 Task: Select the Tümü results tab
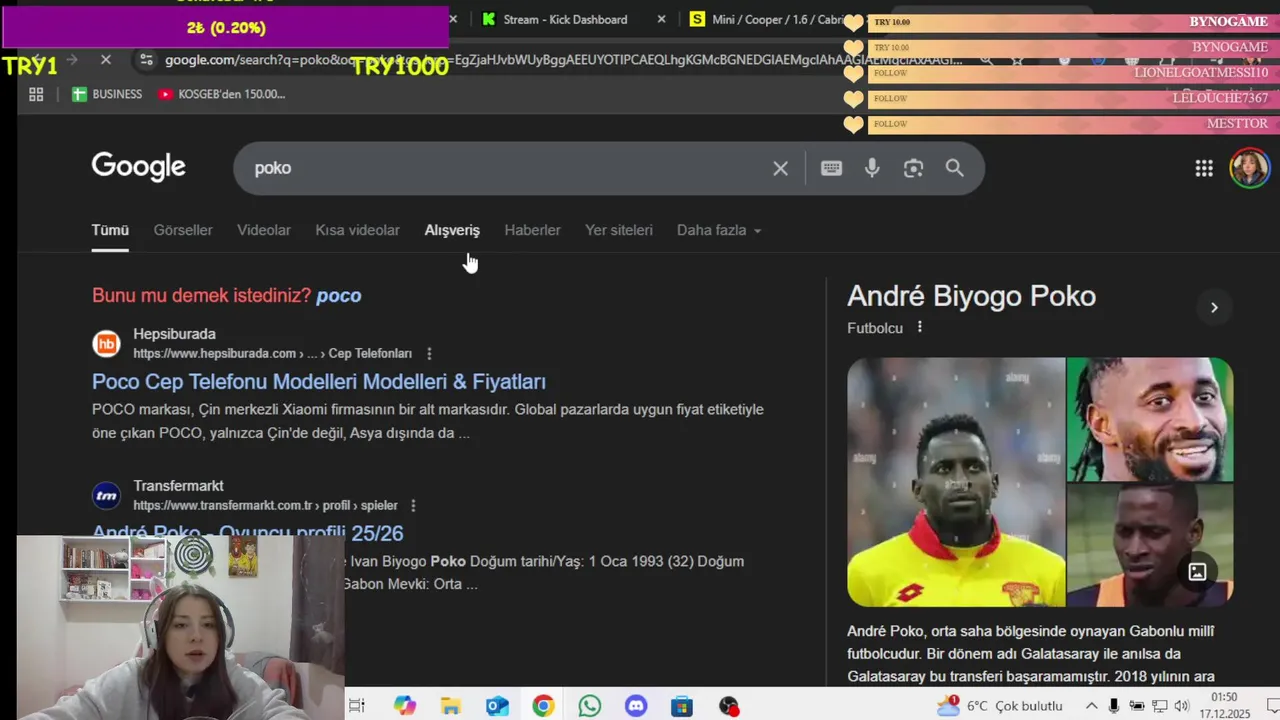(x=110, y=230)
